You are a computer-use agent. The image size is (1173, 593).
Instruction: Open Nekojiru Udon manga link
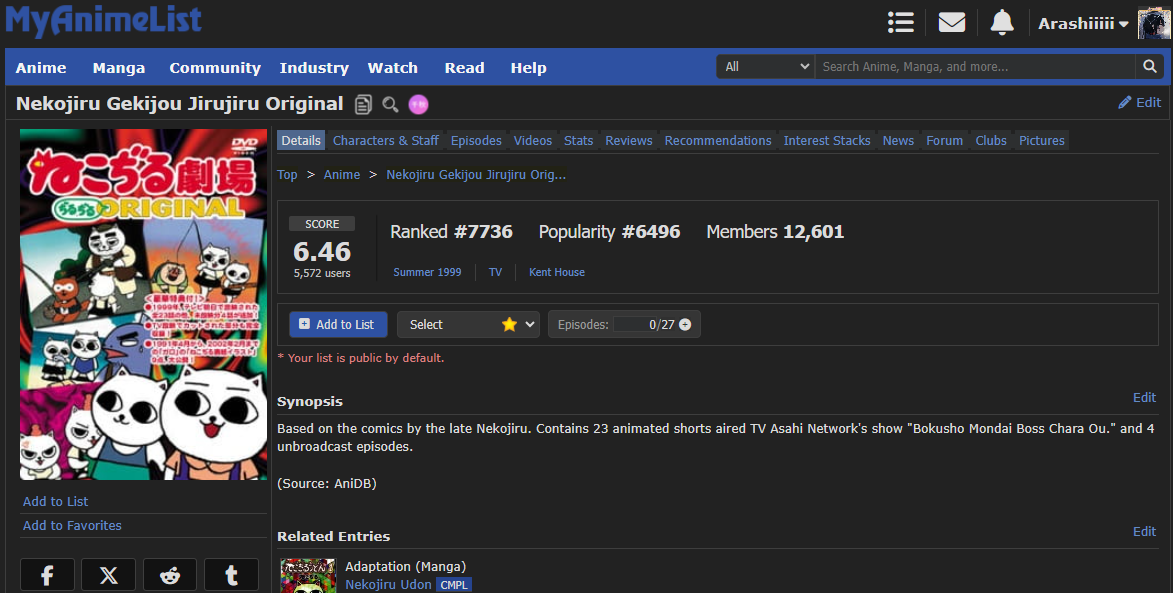388,585
